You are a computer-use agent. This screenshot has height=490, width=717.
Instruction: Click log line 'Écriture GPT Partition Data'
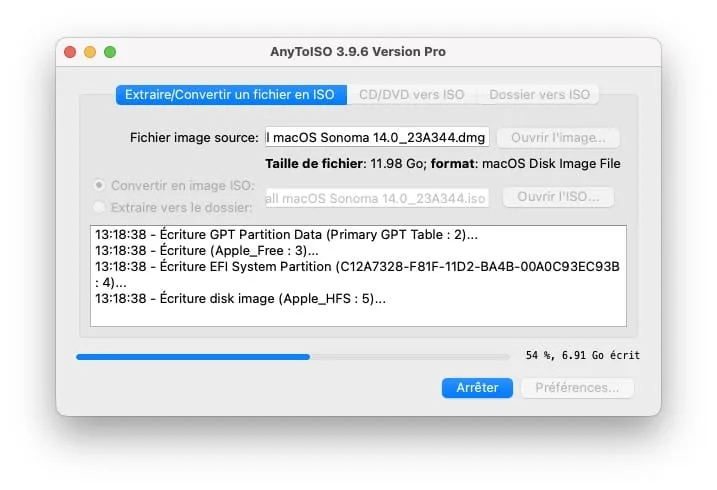point(286,234)
